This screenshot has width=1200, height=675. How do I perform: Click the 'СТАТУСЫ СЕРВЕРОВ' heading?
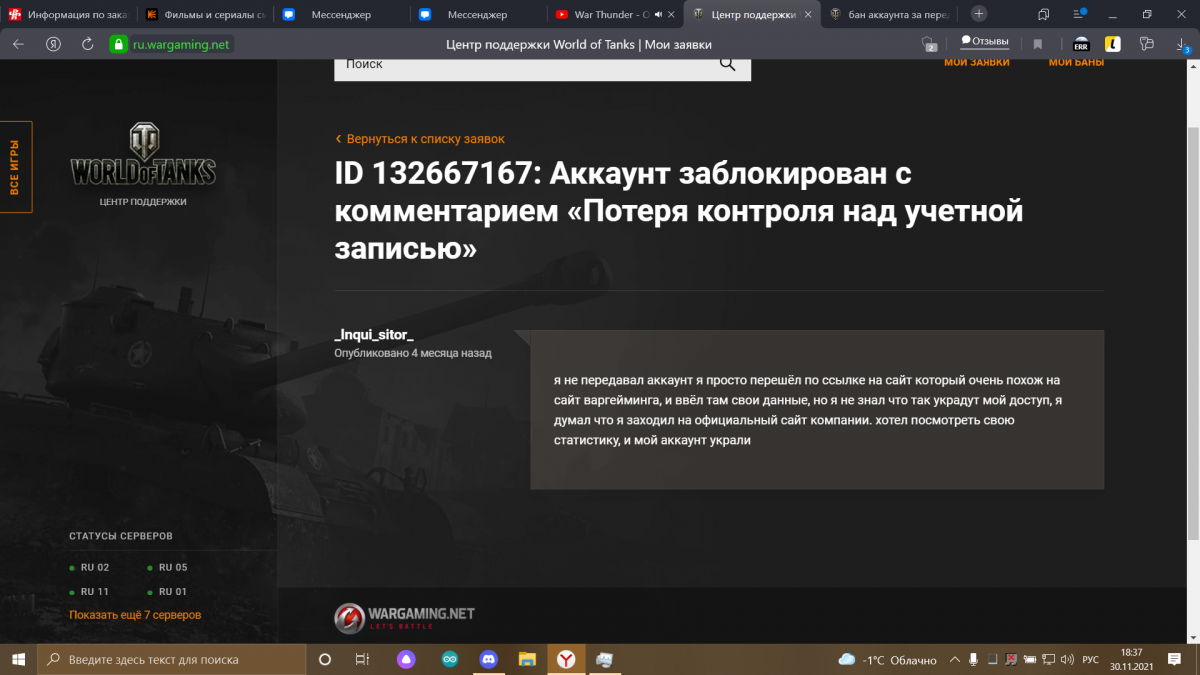(x=121, y=536)
